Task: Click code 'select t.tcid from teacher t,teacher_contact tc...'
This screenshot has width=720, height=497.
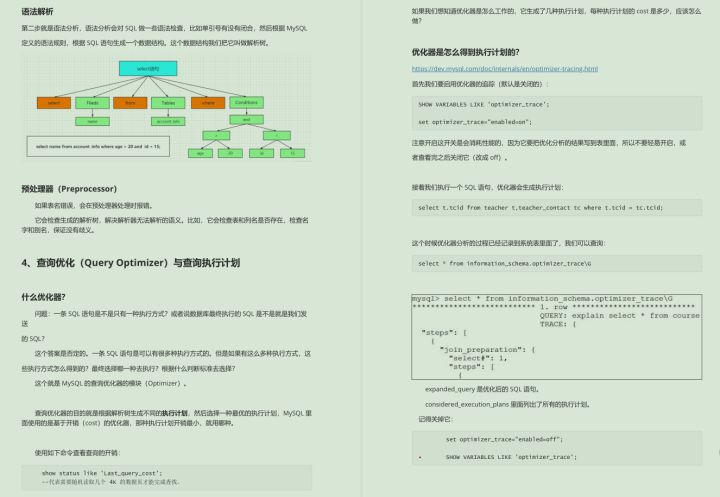Action: click(x=540, y=208)
